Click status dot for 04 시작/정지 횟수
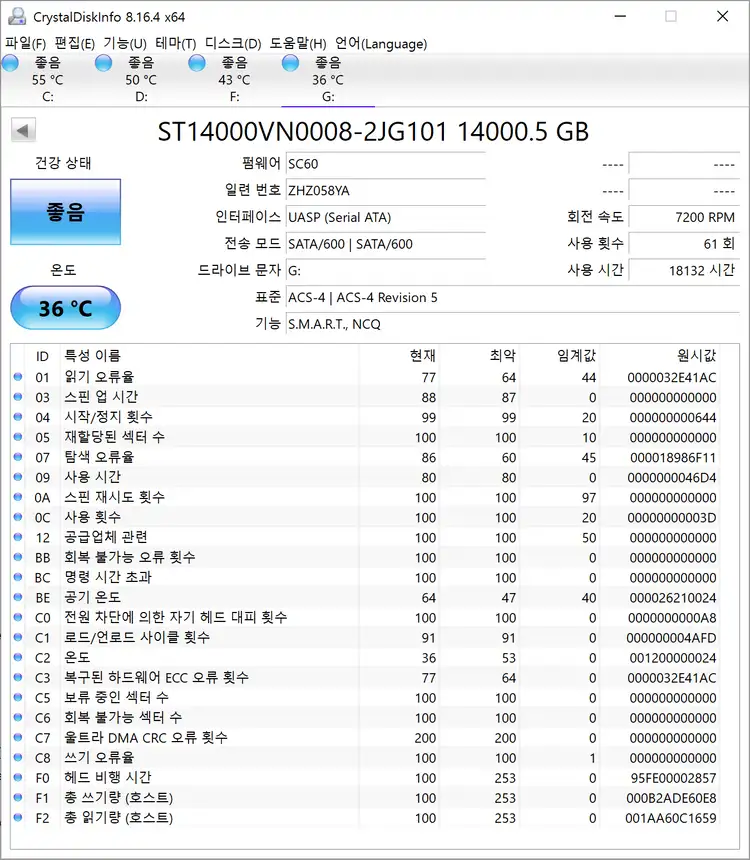The image size is (750, 860). (x=18, y=416)
